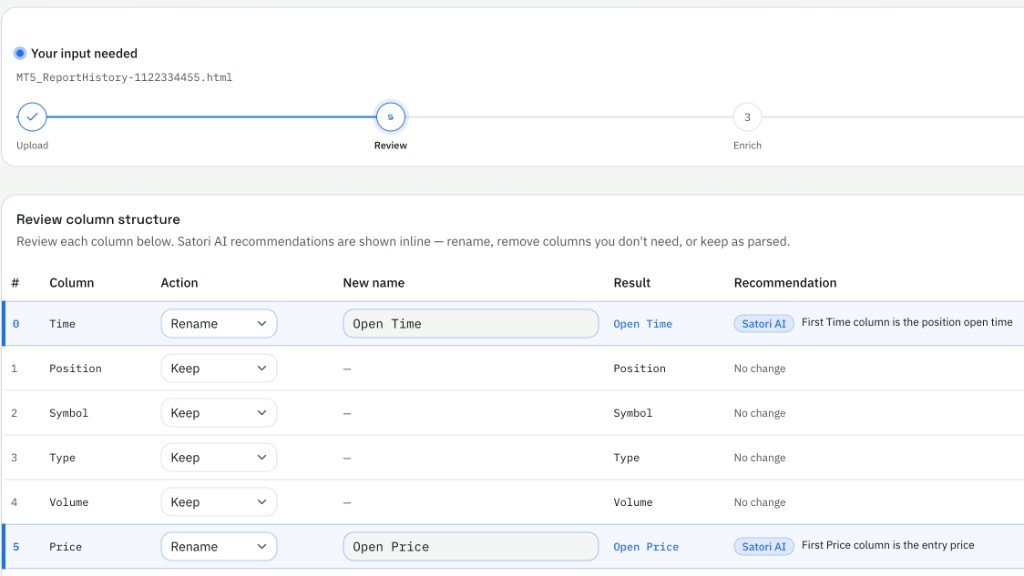Click Satori AI badge in Time row
The image size is (1024, 576).
[x=763, y=323]
